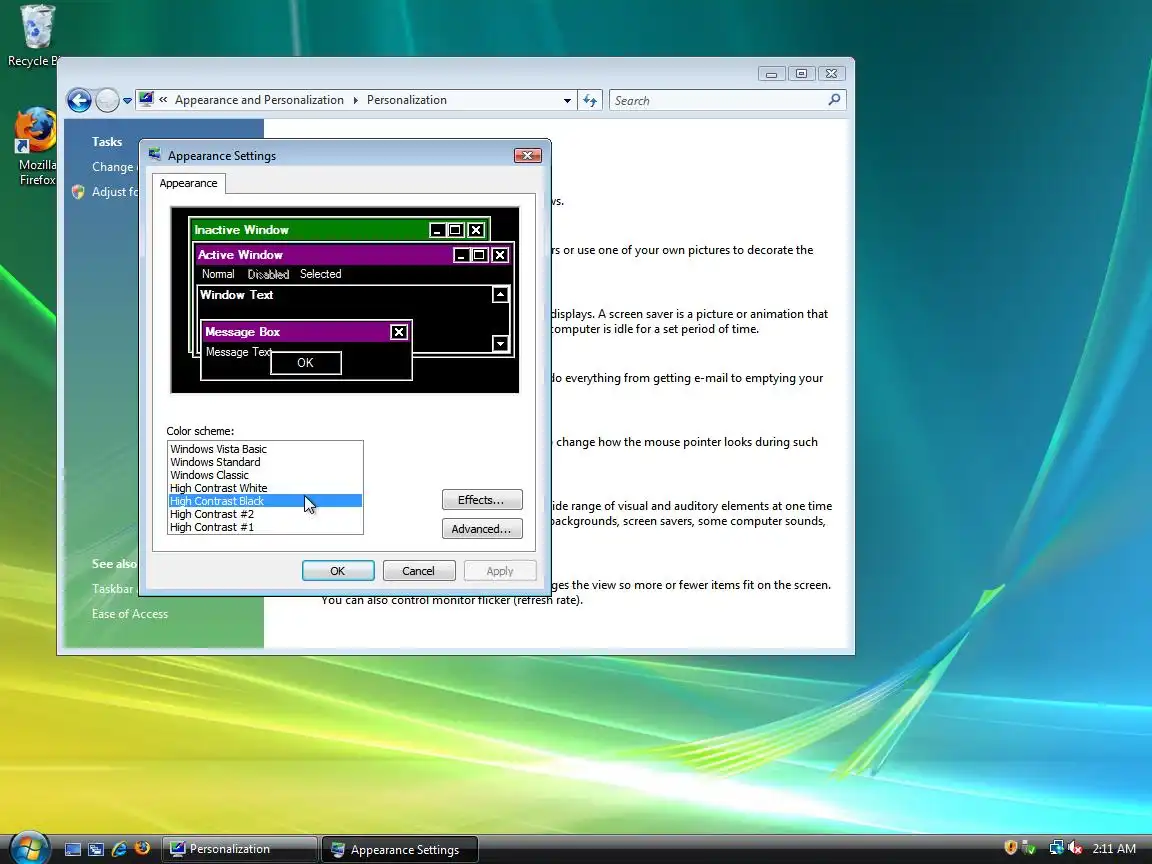The image size is (1152, 864).
Task: Click Switch between windows quick launch icon
Action: (96, 849)
